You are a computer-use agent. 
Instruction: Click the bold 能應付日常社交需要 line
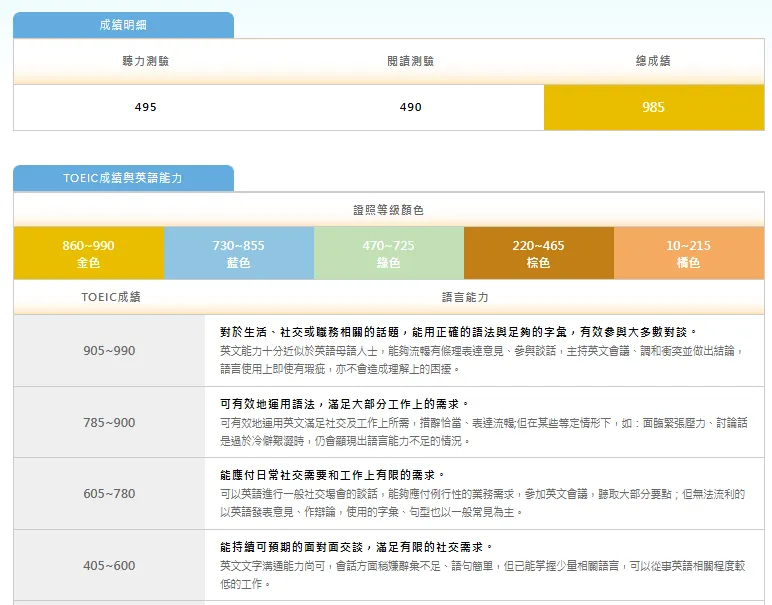click(332, 475)
